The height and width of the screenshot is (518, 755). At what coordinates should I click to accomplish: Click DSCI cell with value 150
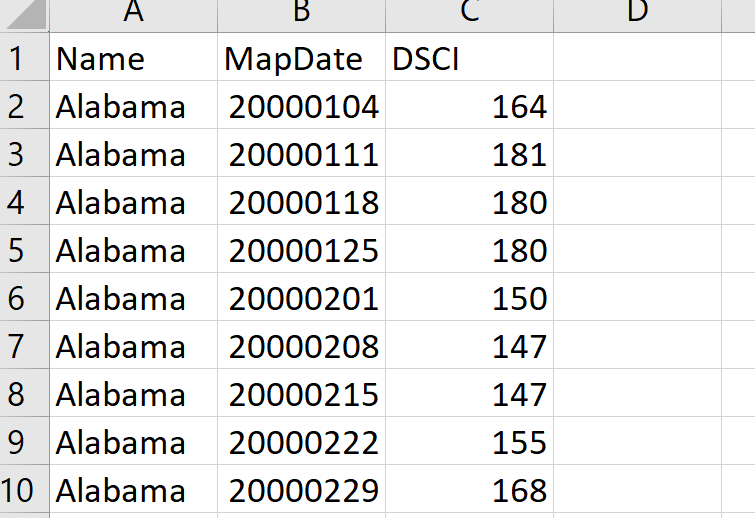coord(469,298)
